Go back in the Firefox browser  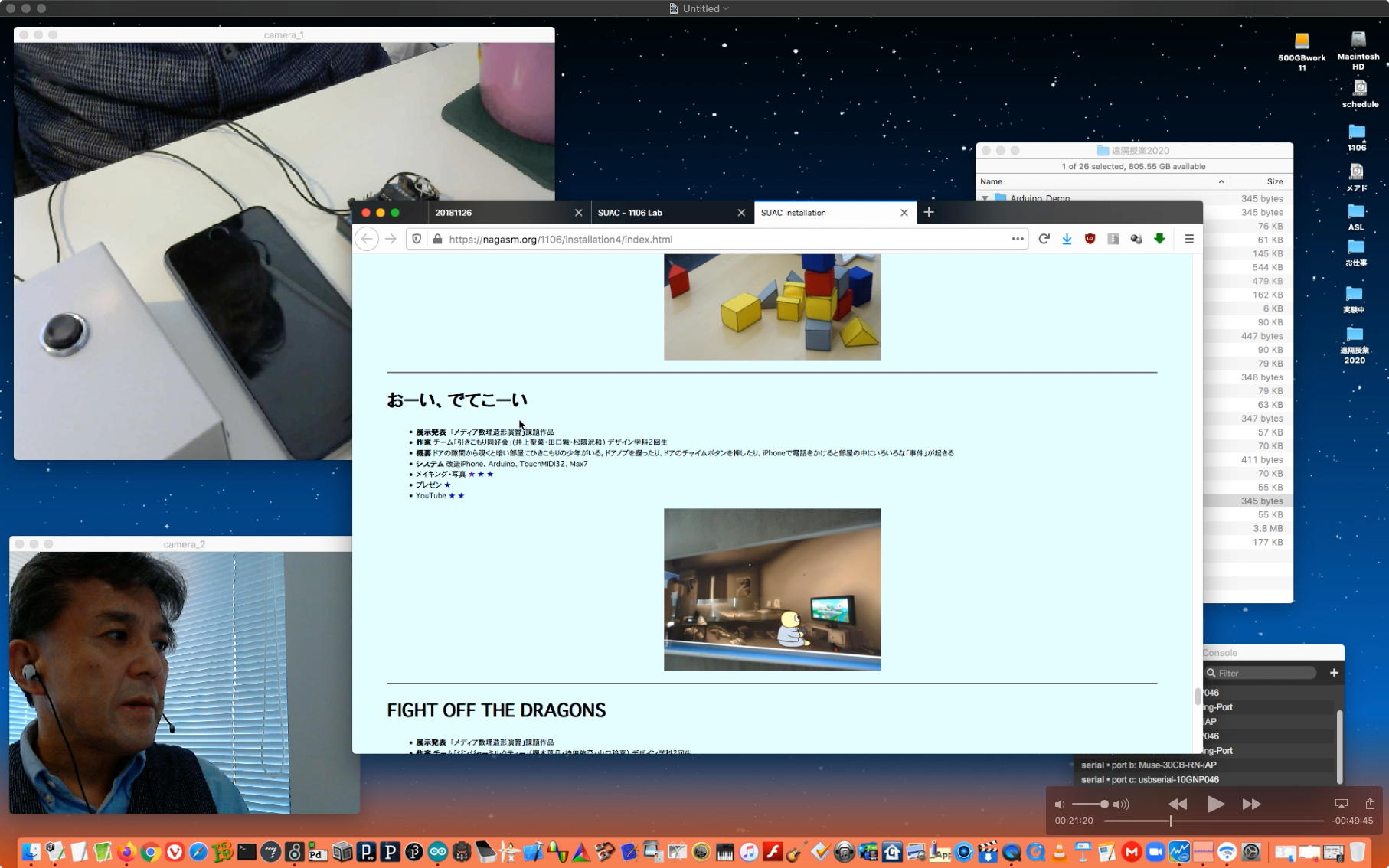pos(367,239)
